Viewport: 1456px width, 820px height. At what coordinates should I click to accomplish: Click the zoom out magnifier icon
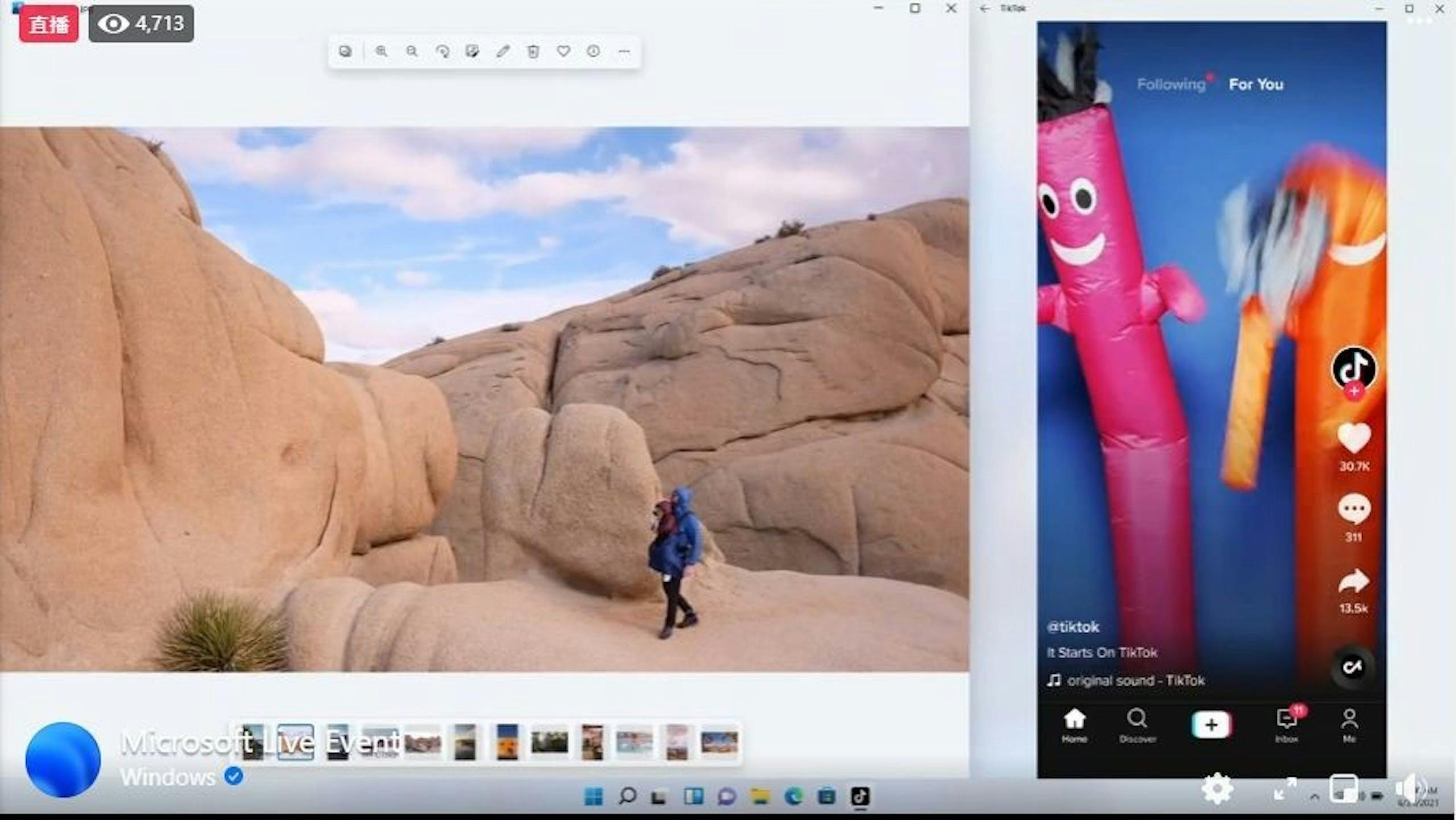(412, 51)
